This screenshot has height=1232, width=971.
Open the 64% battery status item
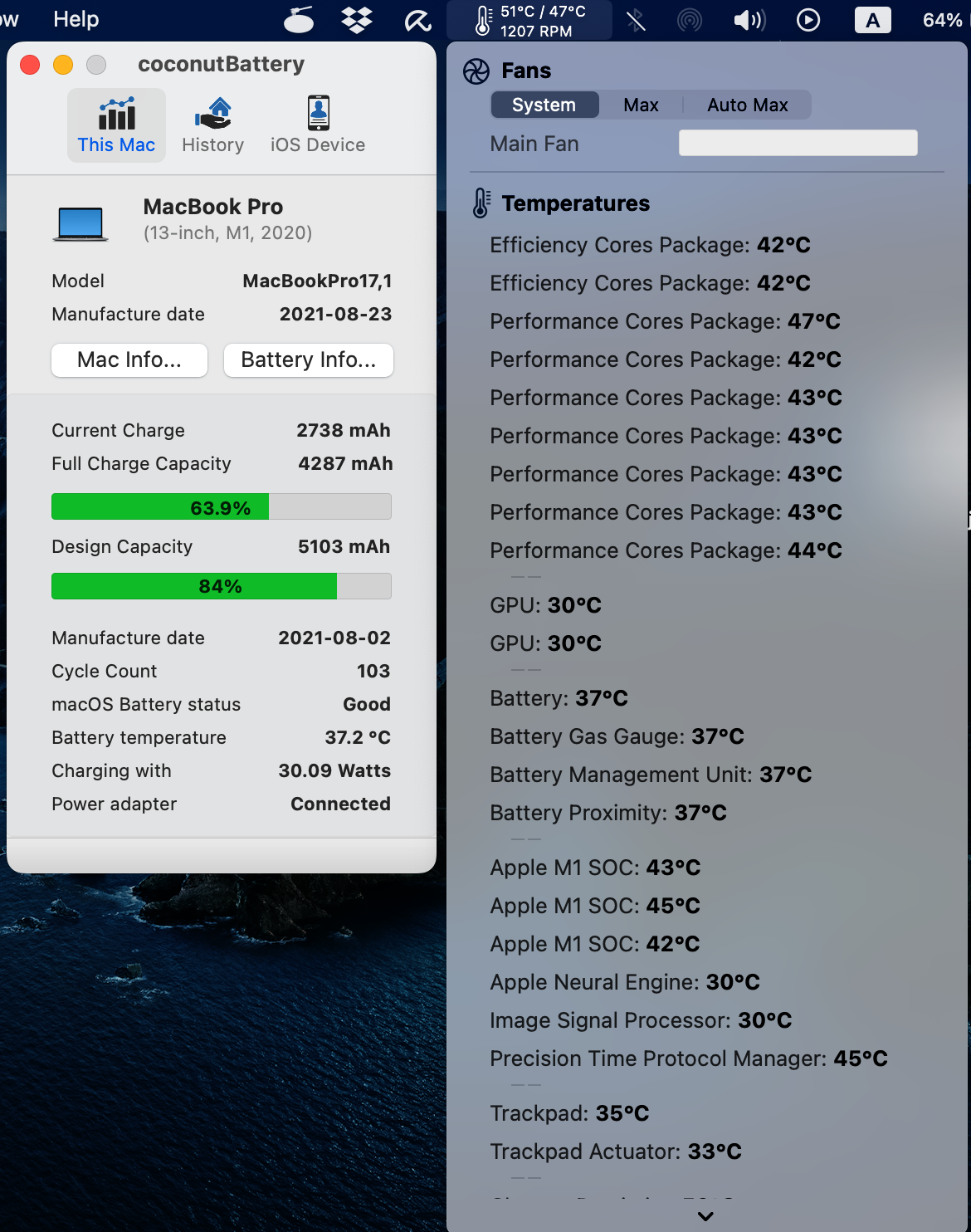[x=943, y=20]
